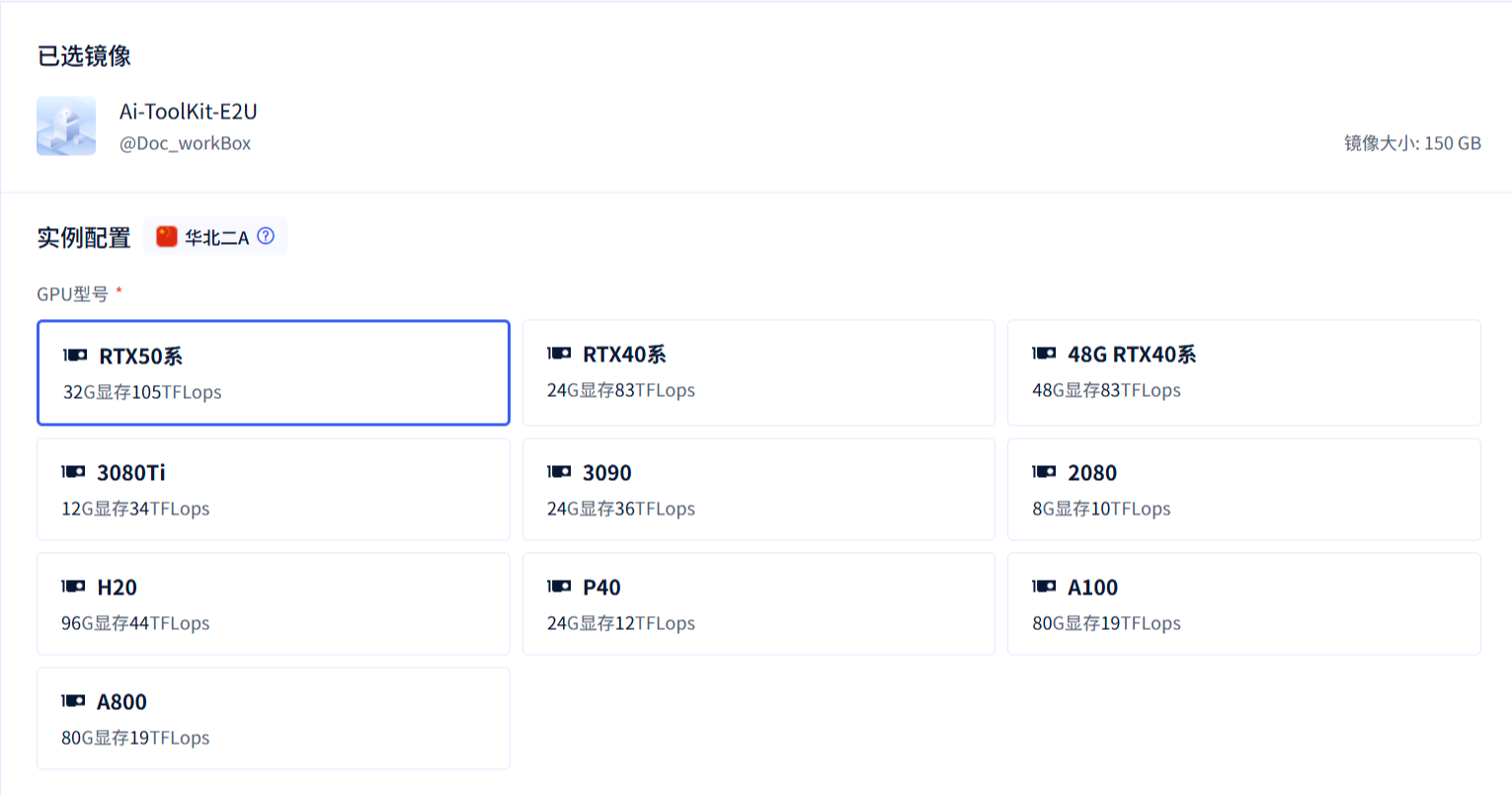The width and height of the screenshot is (1512, 795).
Task: Select the P40 GPU model
Action: point(757,603)
